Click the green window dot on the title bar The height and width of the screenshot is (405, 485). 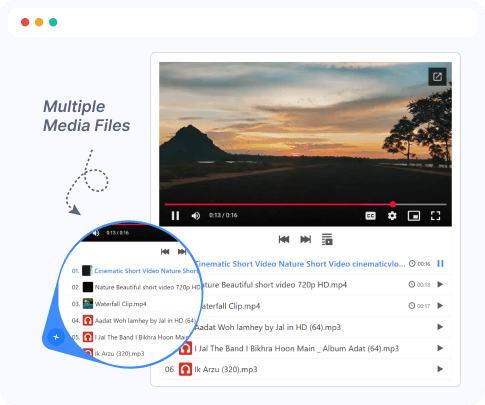coord(53,22)
